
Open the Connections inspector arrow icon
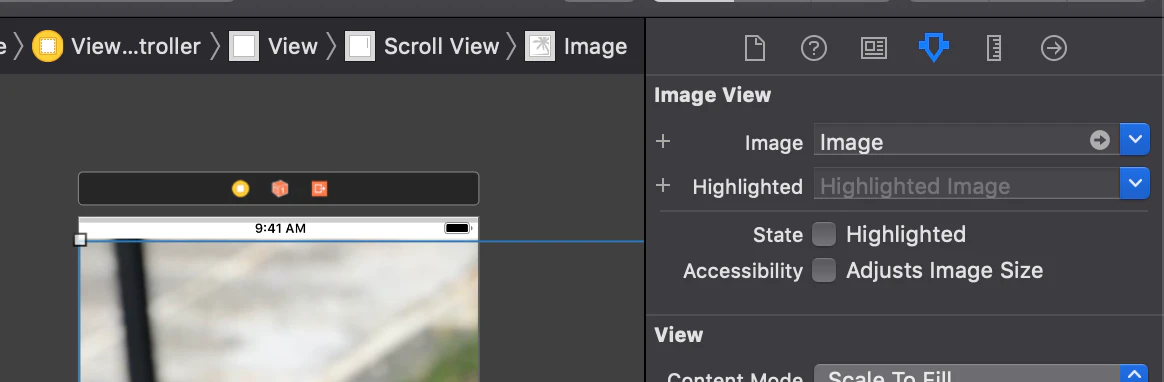[x=1053, y=48]
